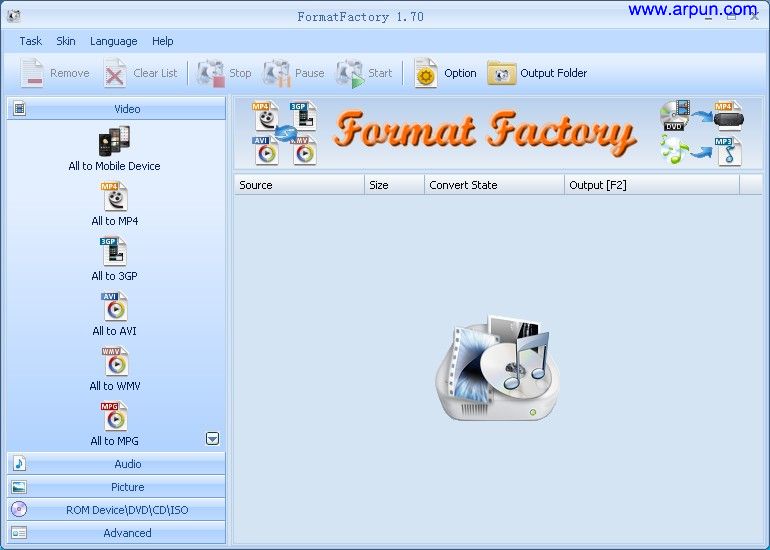Sort by the Size column header

click(394, 185)
